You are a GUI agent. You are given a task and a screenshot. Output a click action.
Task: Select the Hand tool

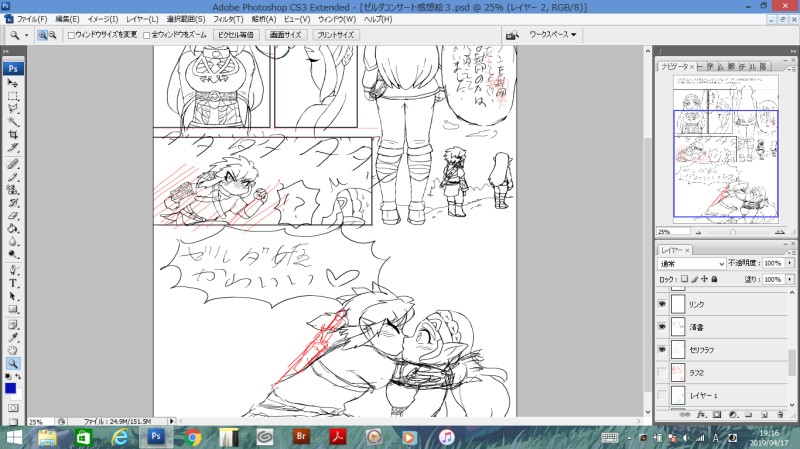[x=13, y=351]
